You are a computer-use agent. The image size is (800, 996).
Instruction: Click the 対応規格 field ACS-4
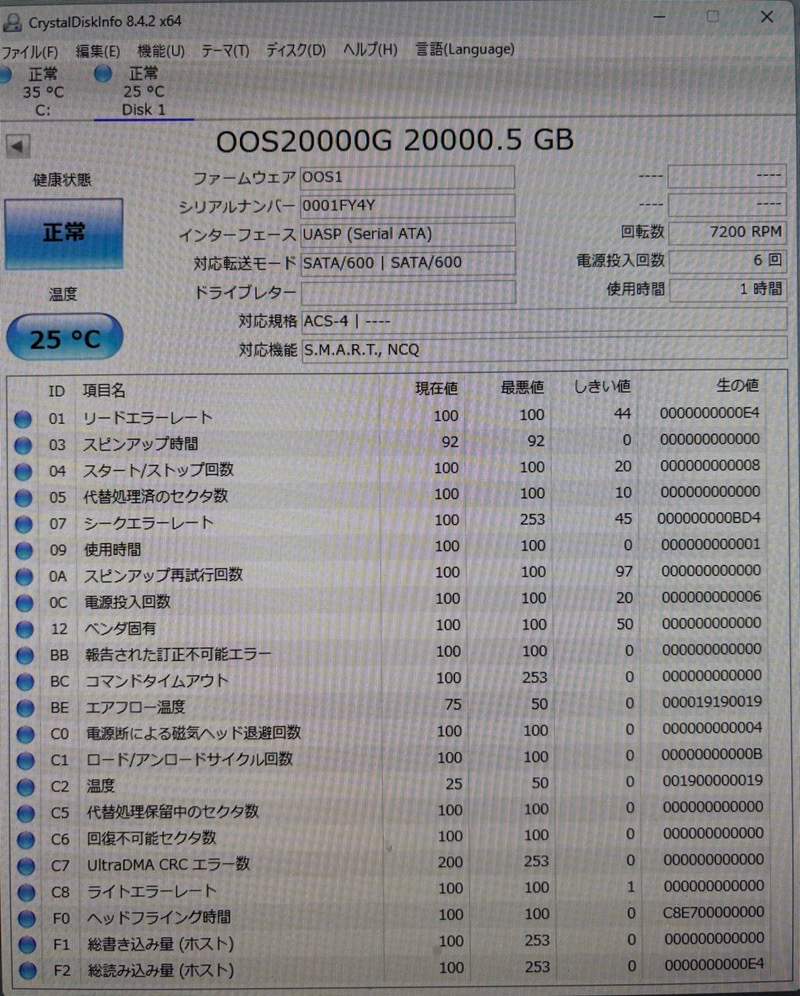544,321
